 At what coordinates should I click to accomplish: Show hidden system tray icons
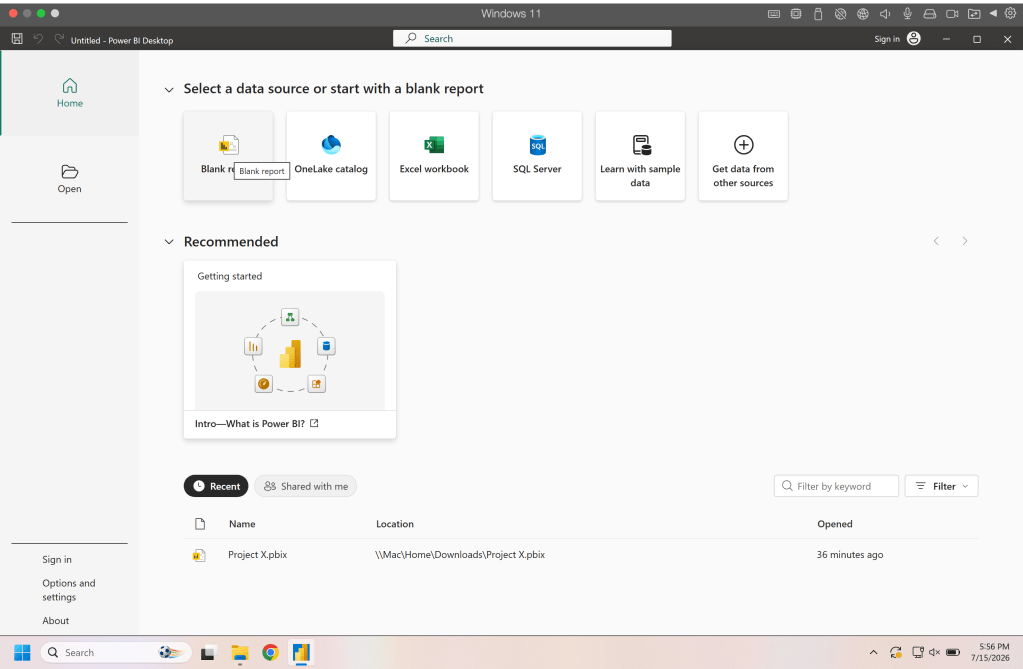873,653
